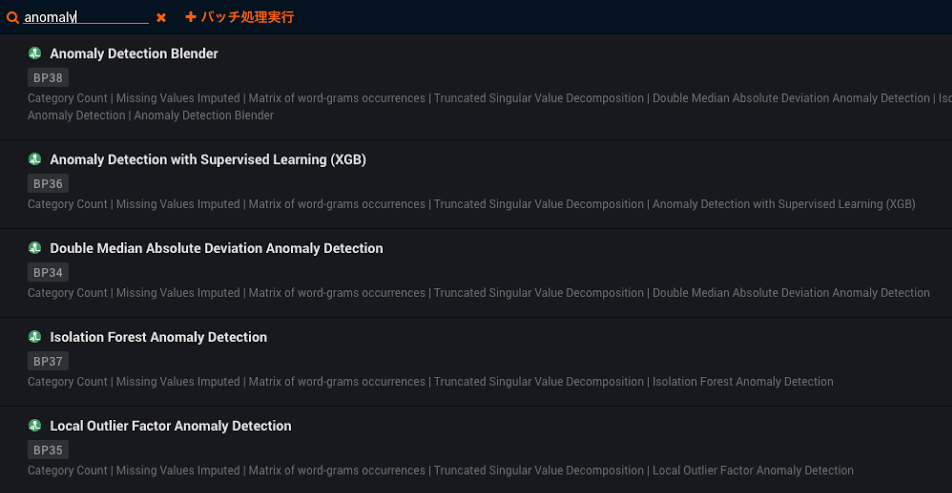The image size is (952, 493).
Task: Click the Anomaly Detection Blender model icon
Action: (x=35, y=53)
